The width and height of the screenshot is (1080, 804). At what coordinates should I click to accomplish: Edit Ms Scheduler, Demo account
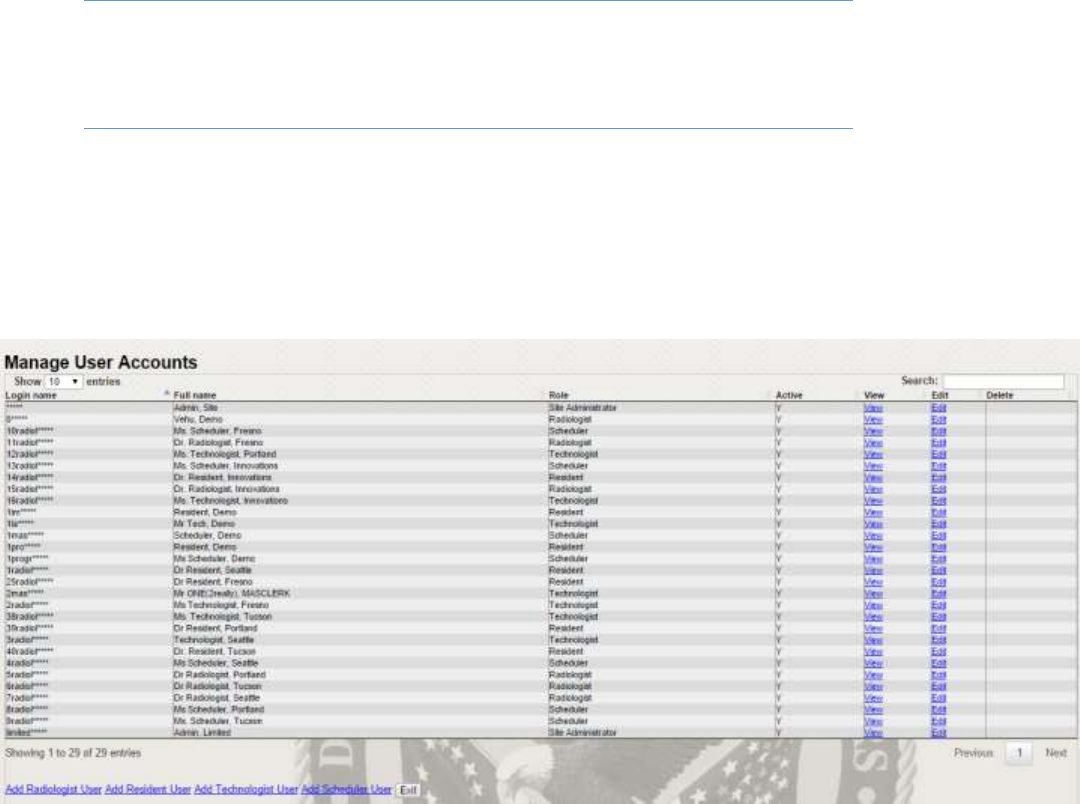pos(939,559)
